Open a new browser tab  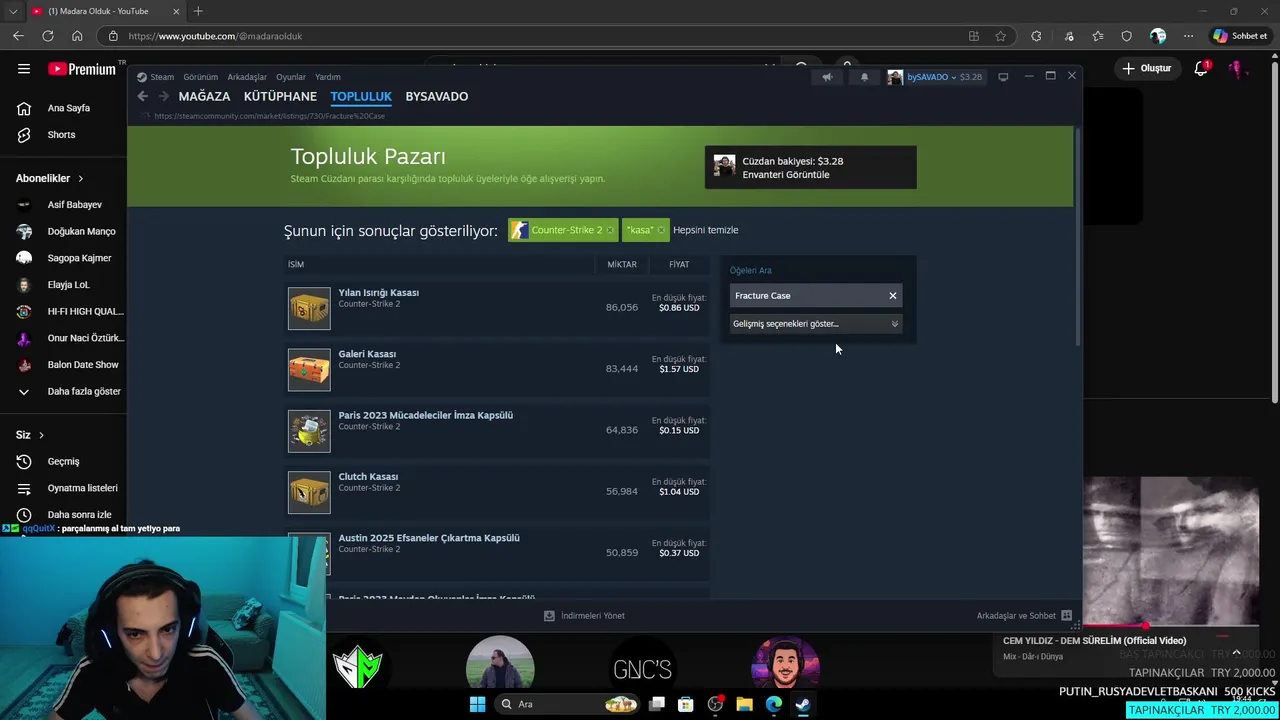coord(198,11)
